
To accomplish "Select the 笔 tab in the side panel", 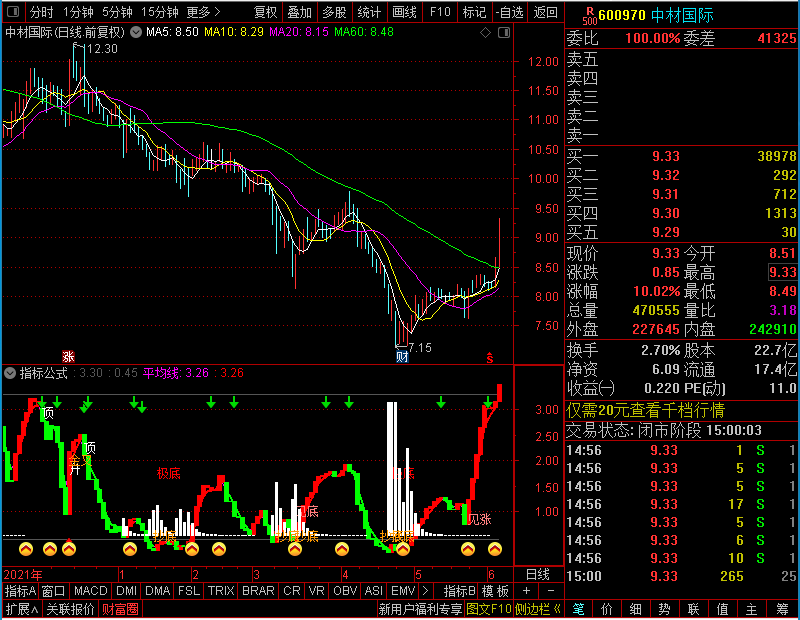I will (x=579, y=609).
